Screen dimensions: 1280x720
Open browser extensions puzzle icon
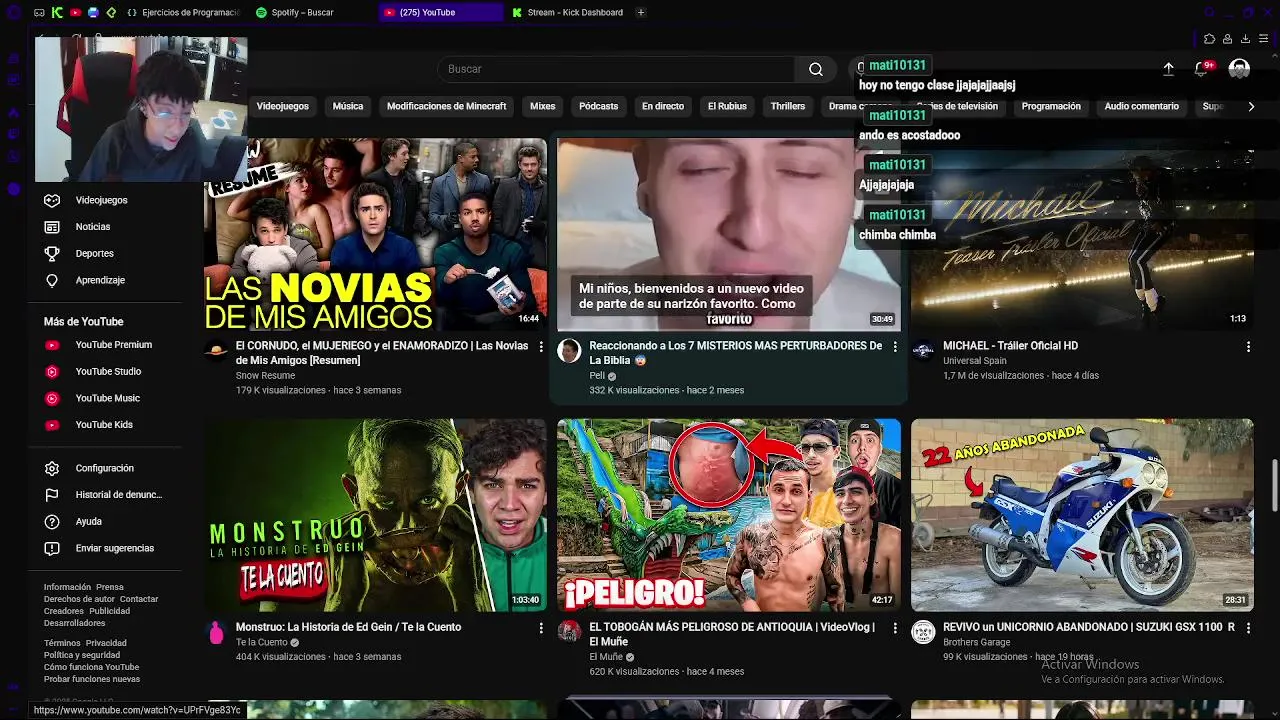point(1209,39)
